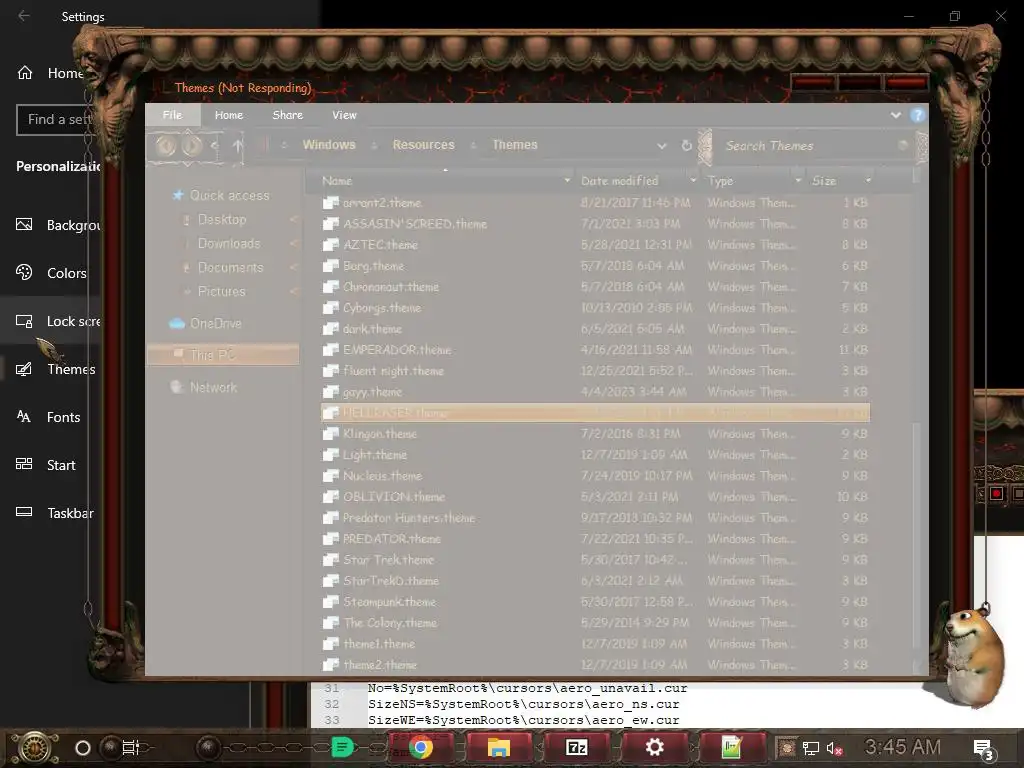This screenshot has width=1024, height=768.
Task: Open Google Chrome from the taskbar
Action: coord(421,747)
